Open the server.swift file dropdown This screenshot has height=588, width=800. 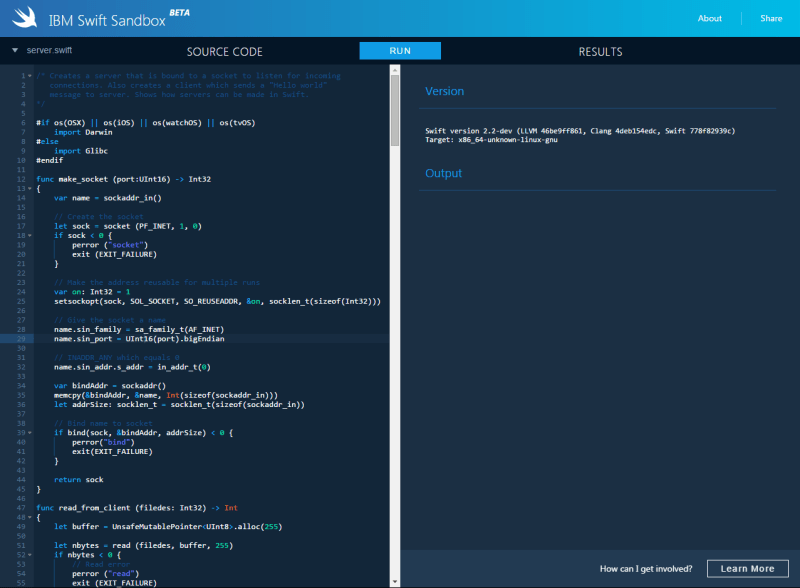tap(15, 50)
